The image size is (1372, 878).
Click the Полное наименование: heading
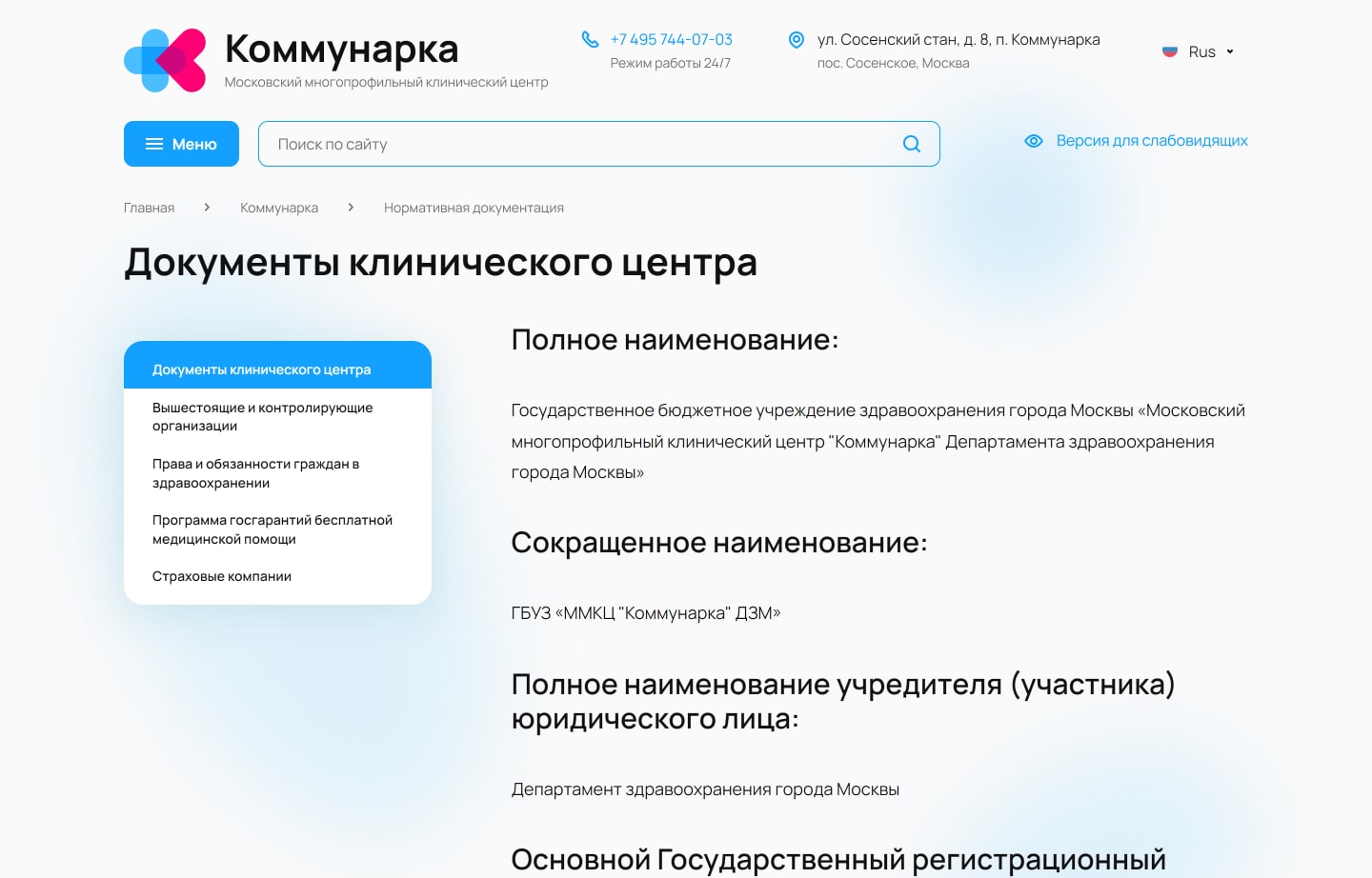click(675, 340)
